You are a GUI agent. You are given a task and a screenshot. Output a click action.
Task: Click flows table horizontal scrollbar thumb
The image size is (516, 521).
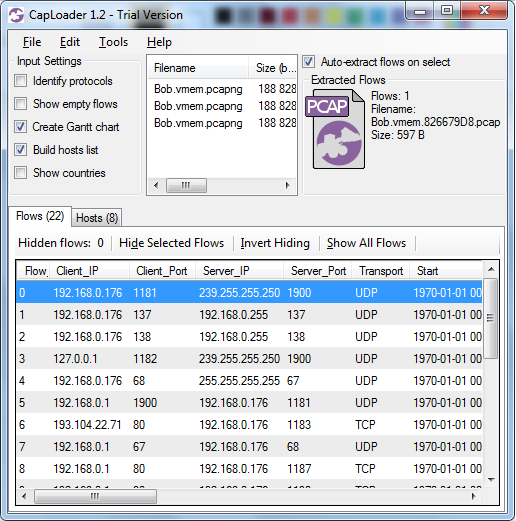pyautogui.click(x=95, y=496)
